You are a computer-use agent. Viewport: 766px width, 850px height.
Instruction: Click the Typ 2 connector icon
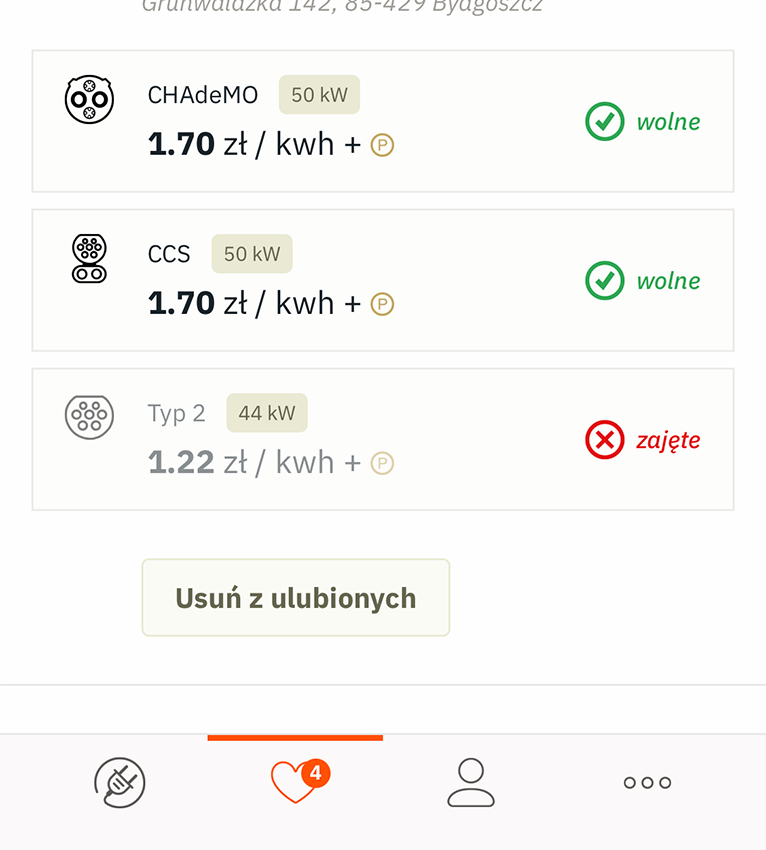point(89,417)
